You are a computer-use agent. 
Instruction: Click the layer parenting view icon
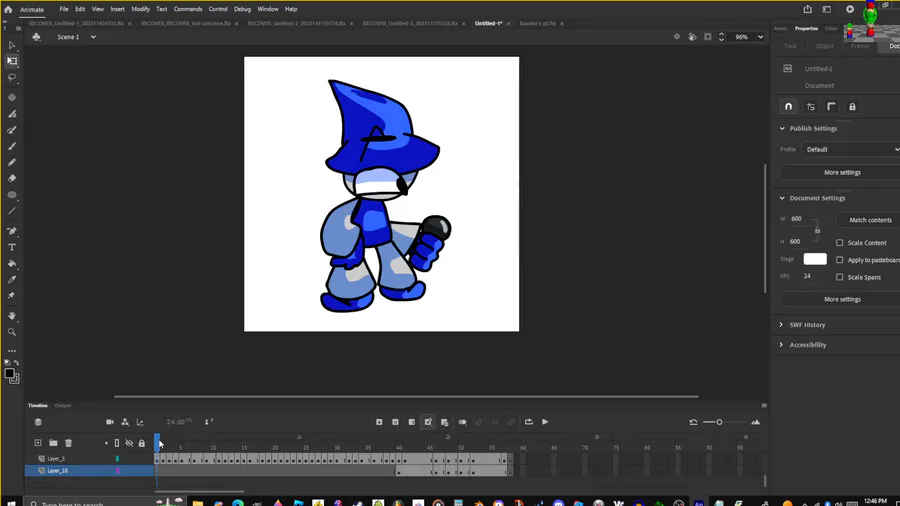pyautogui.click(x=125, y=422)
